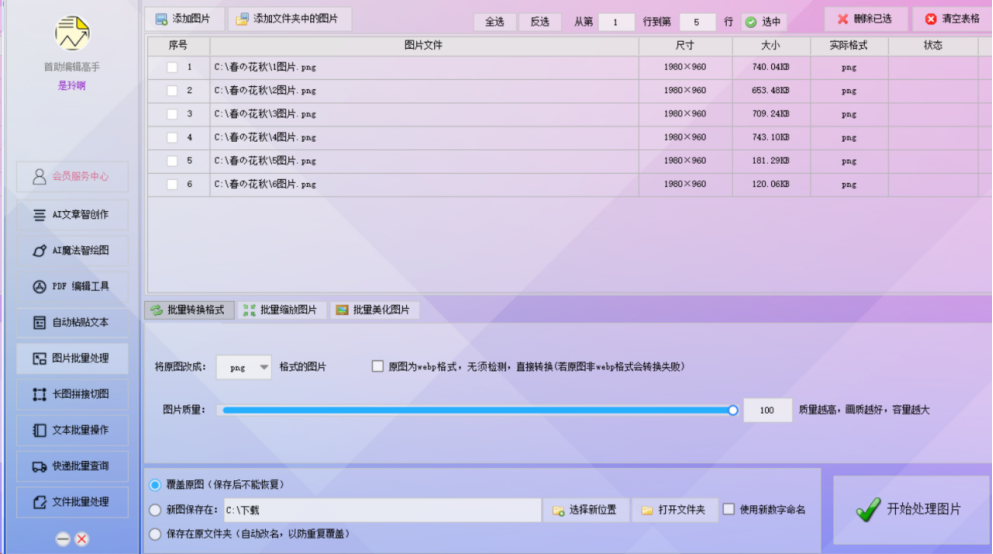Screen dimensions: 993x554
Task: Click the user icon in 会员服务中心
Action: [x=39, y=177]
